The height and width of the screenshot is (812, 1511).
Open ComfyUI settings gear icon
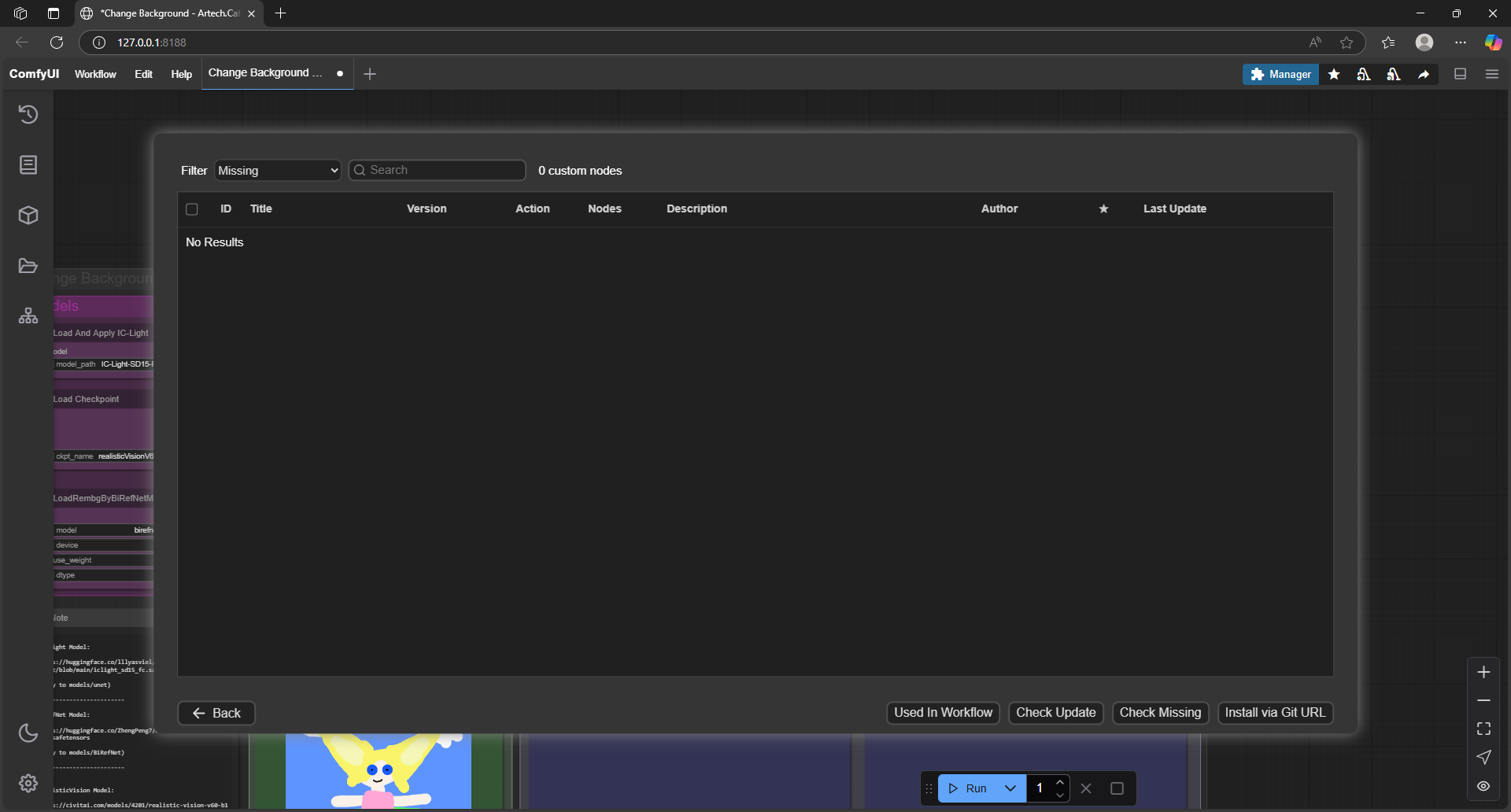pyautogui.click(x=28, y=783)
